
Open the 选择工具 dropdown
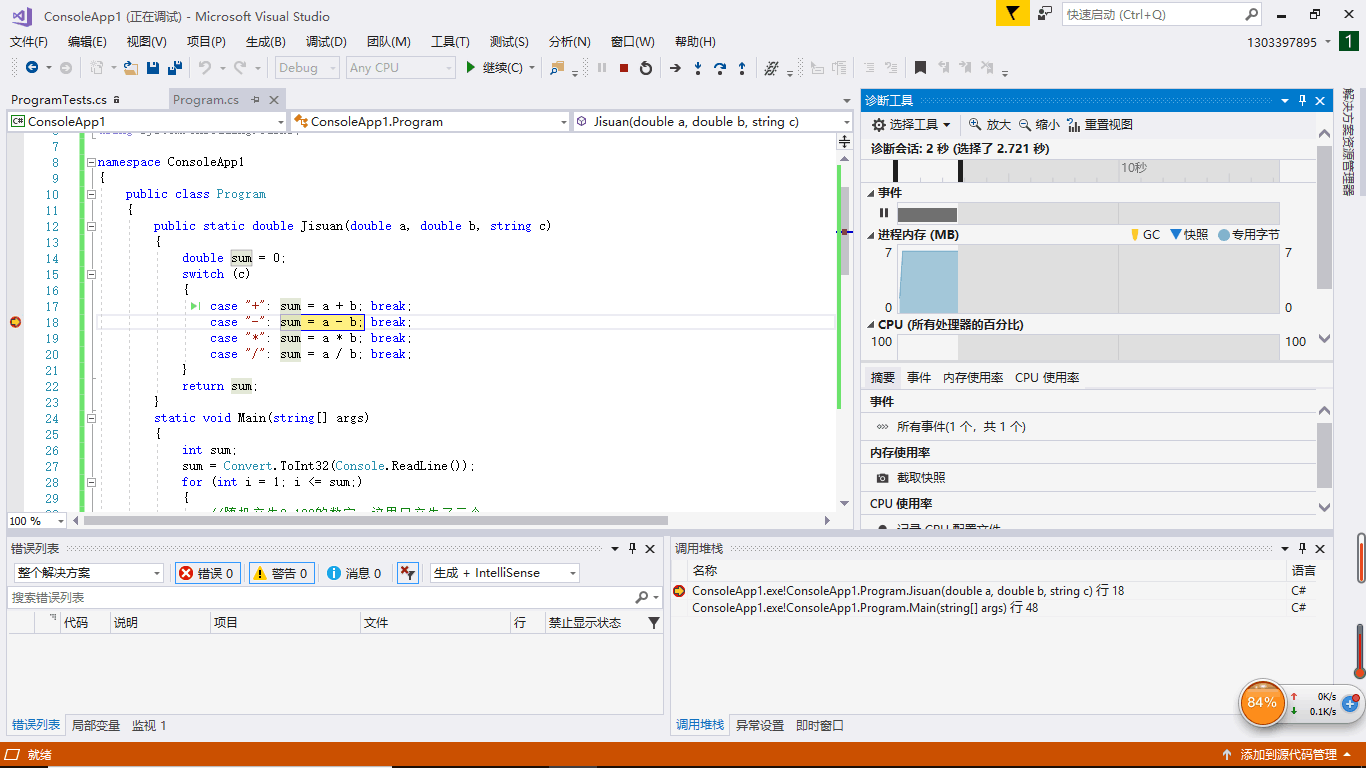point(911,124)
